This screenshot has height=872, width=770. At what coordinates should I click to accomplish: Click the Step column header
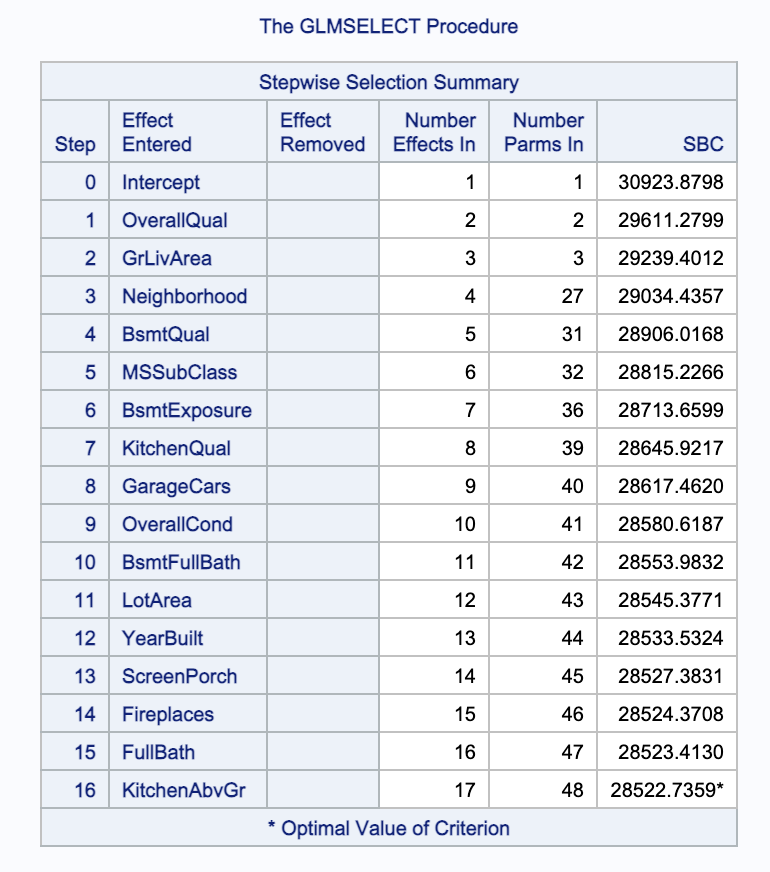click(75, 144)
